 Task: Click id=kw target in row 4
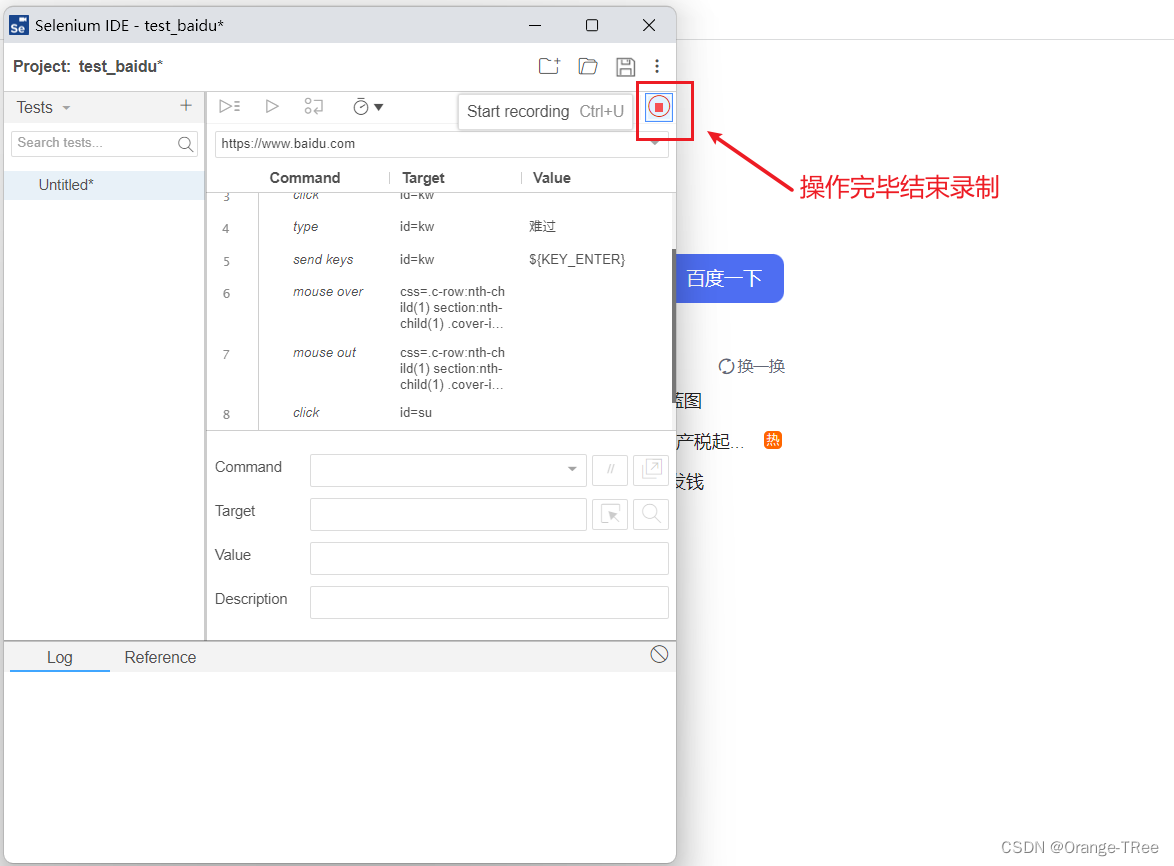pos(417,227)
